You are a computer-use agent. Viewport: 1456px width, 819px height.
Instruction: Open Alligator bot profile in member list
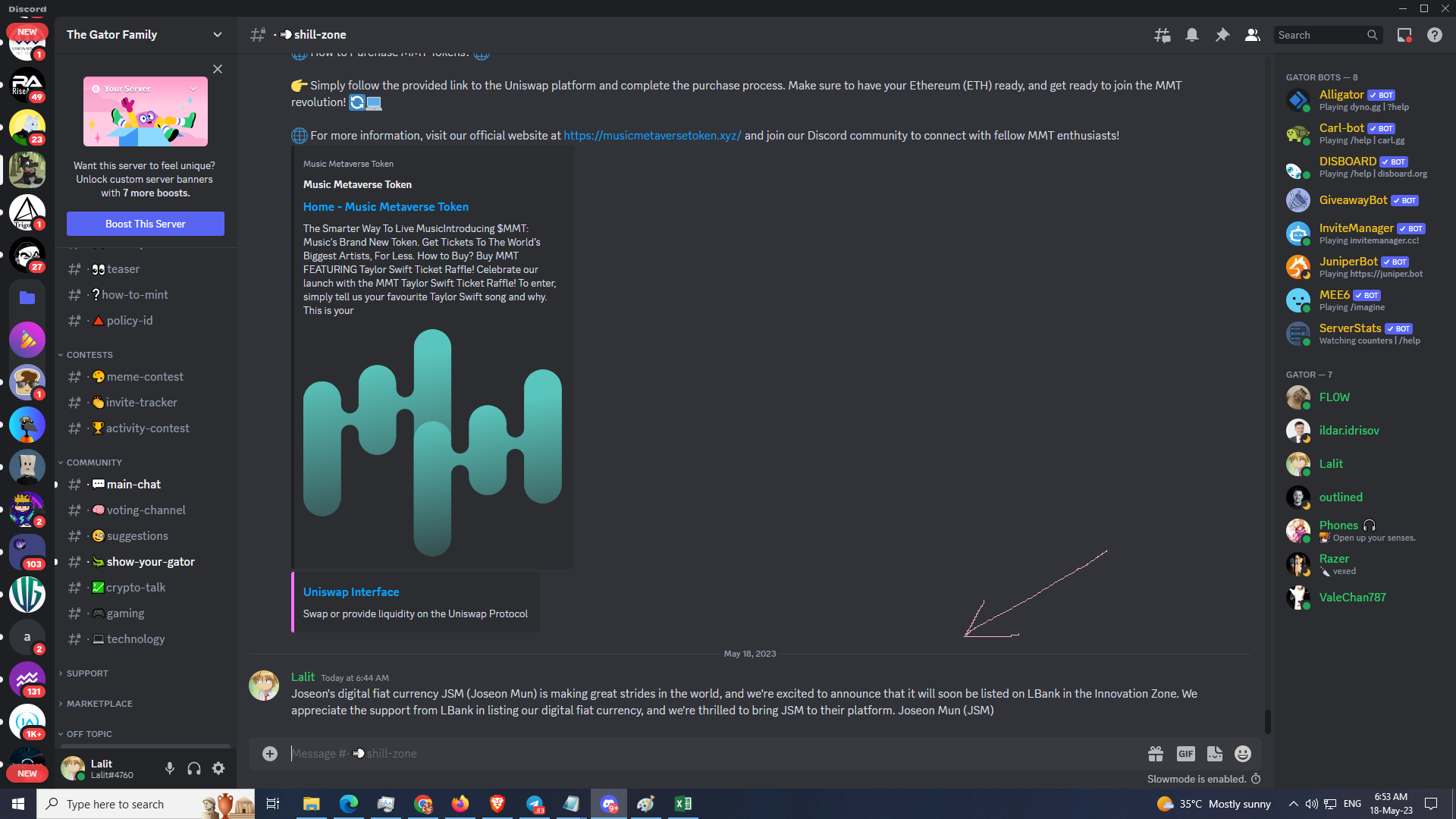click(1363, 100)
